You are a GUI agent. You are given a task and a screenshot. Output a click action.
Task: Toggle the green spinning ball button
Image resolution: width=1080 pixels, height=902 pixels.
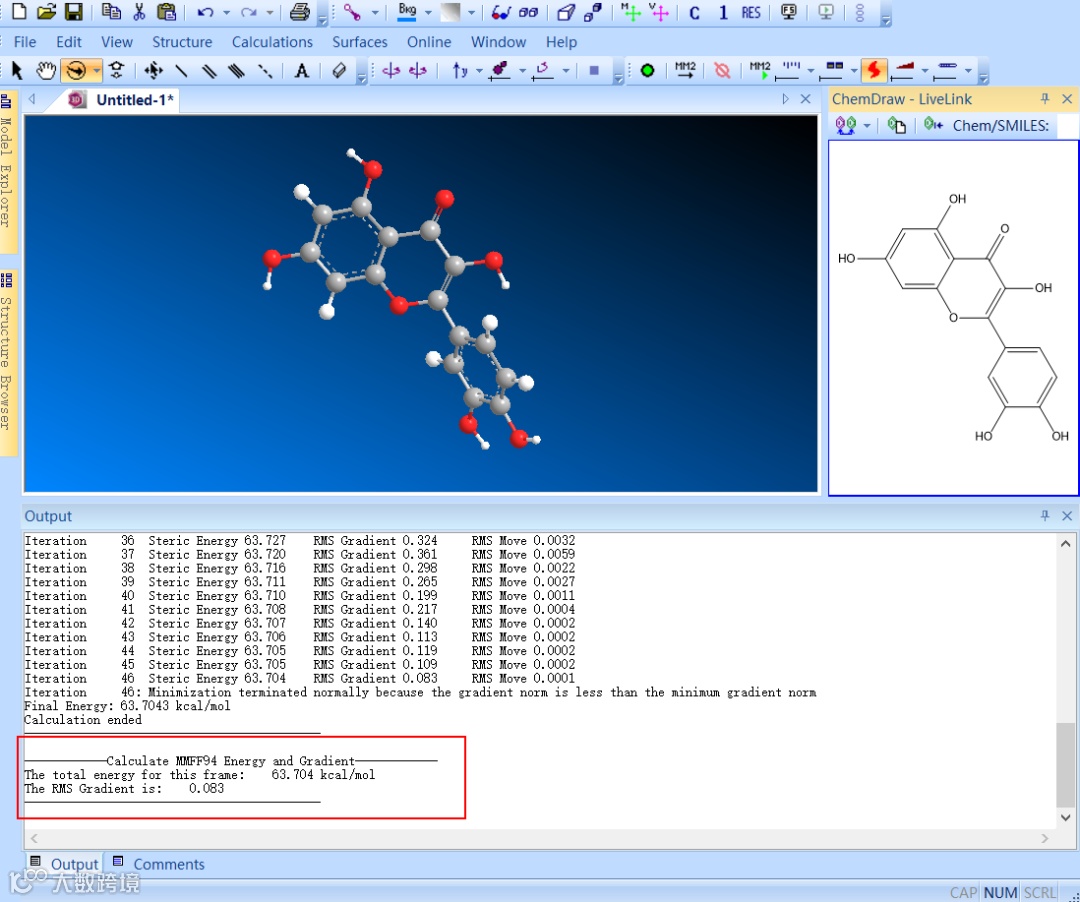(x=647, y=70)
